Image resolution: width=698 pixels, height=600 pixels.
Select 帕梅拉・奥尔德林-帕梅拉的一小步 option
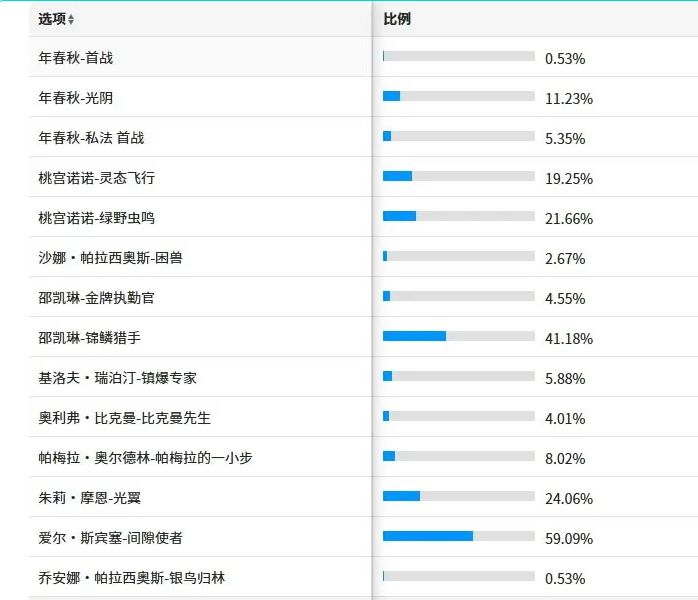(x=363, y=457)
